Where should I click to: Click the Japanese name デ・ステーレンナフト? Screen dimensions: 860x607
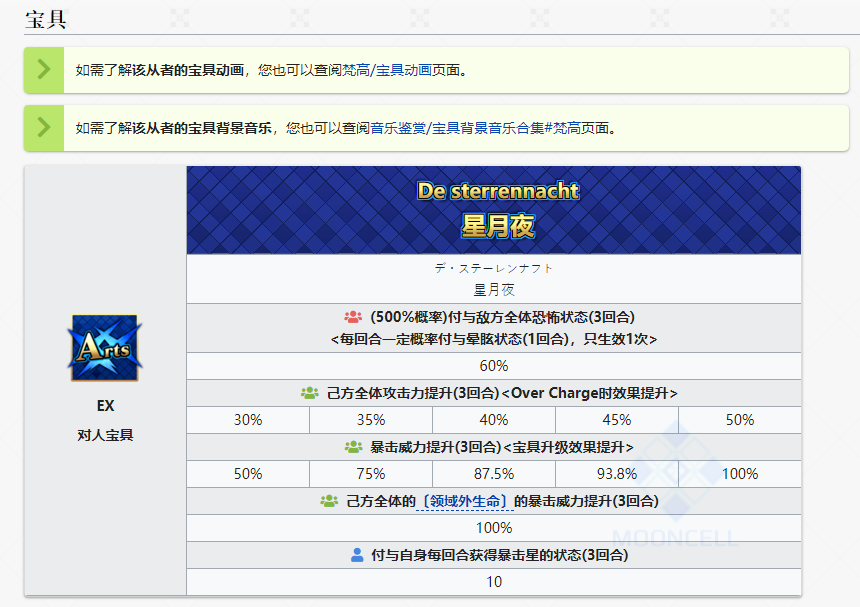coord(494,268)
